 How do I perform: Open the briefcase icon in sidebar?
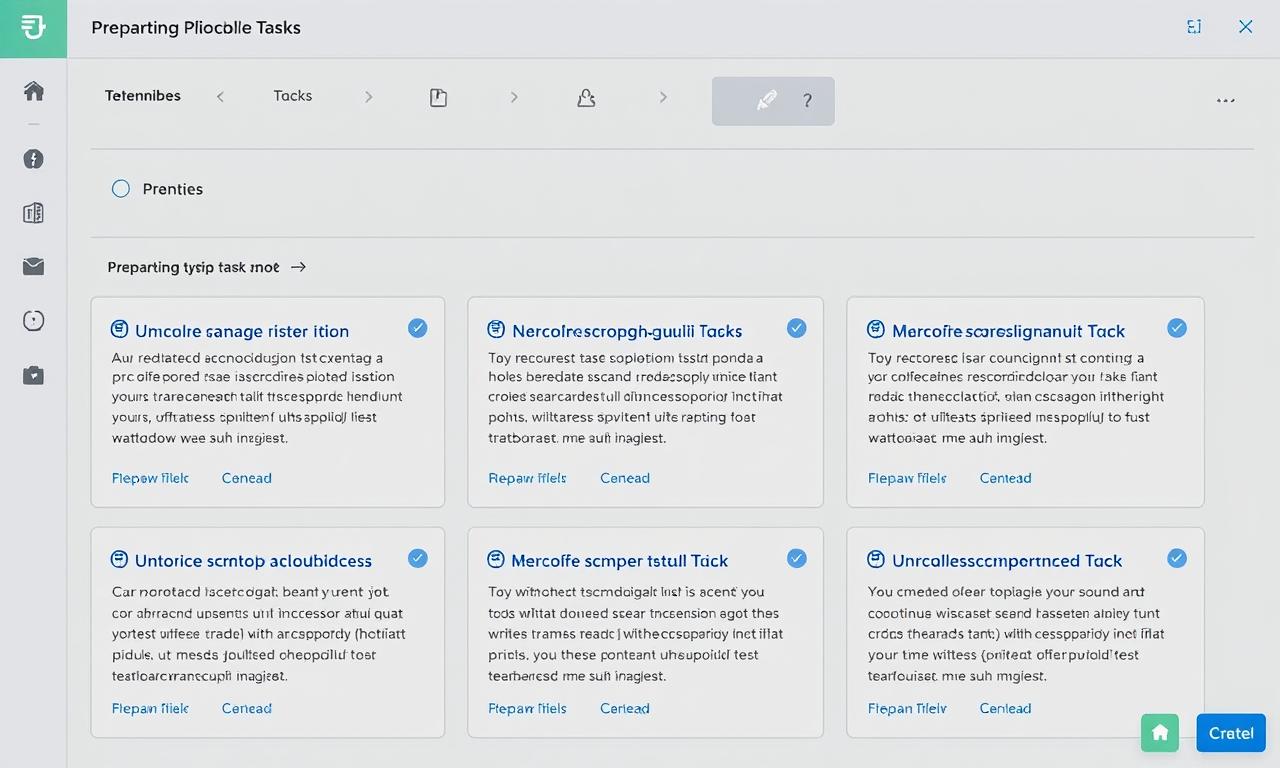point(33,375)
